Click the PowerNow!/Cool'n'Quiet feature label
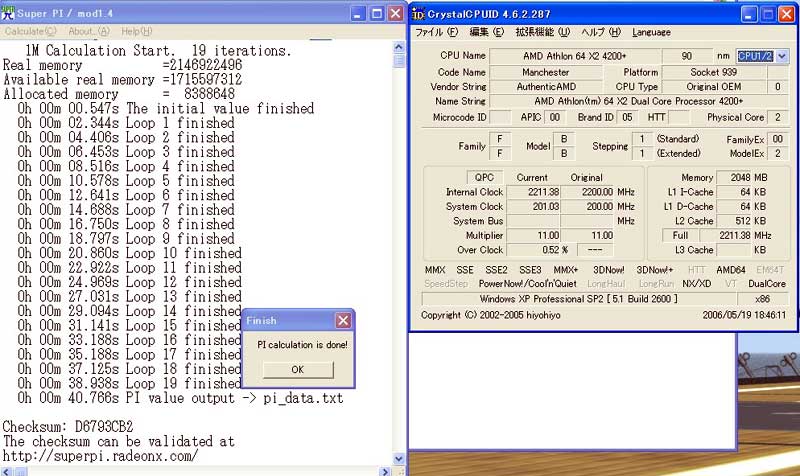This screenshot has width=800, height=476. [527, 284]
